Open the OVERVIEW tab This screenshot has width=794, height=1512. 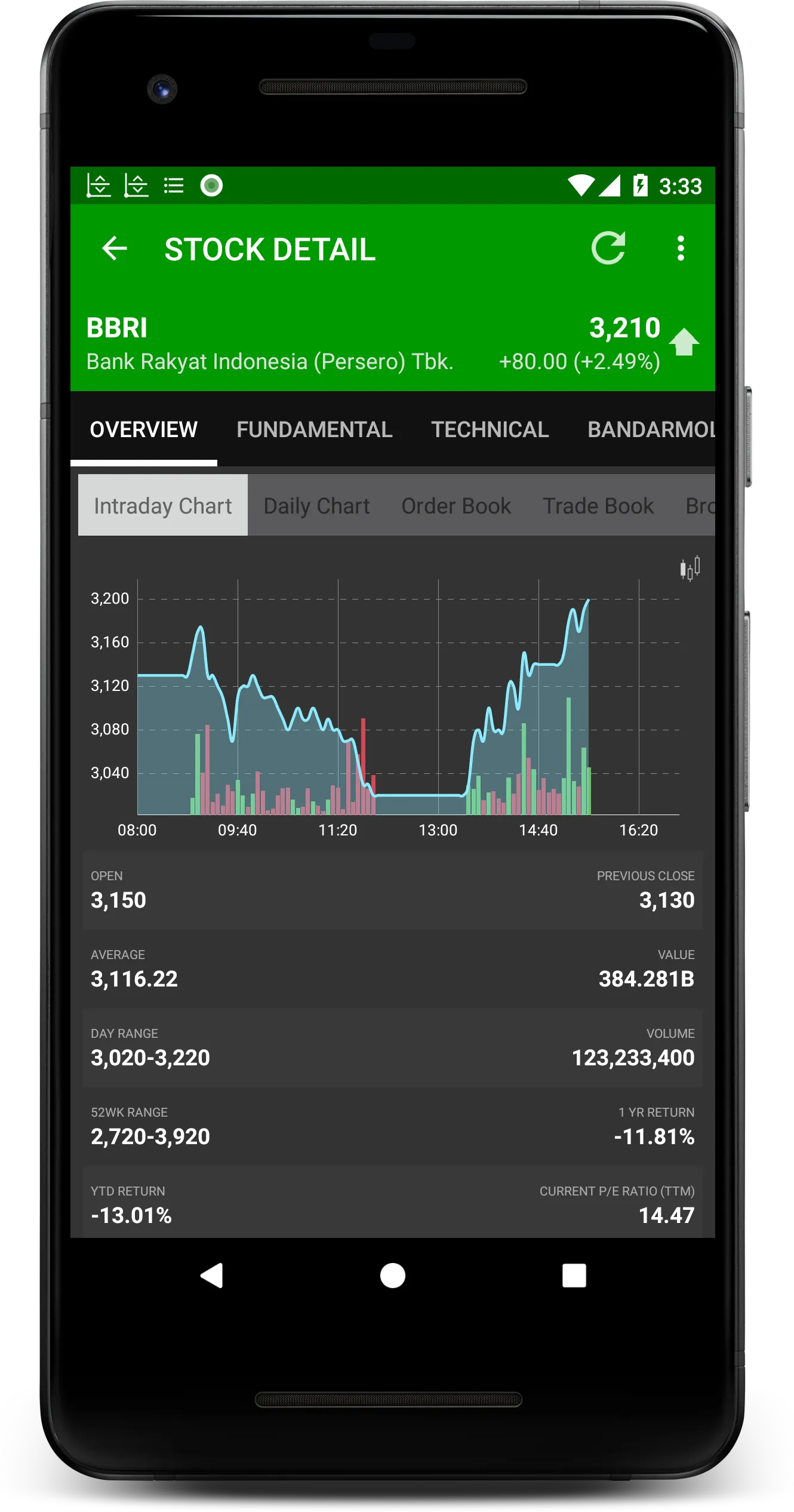[144, 429]
